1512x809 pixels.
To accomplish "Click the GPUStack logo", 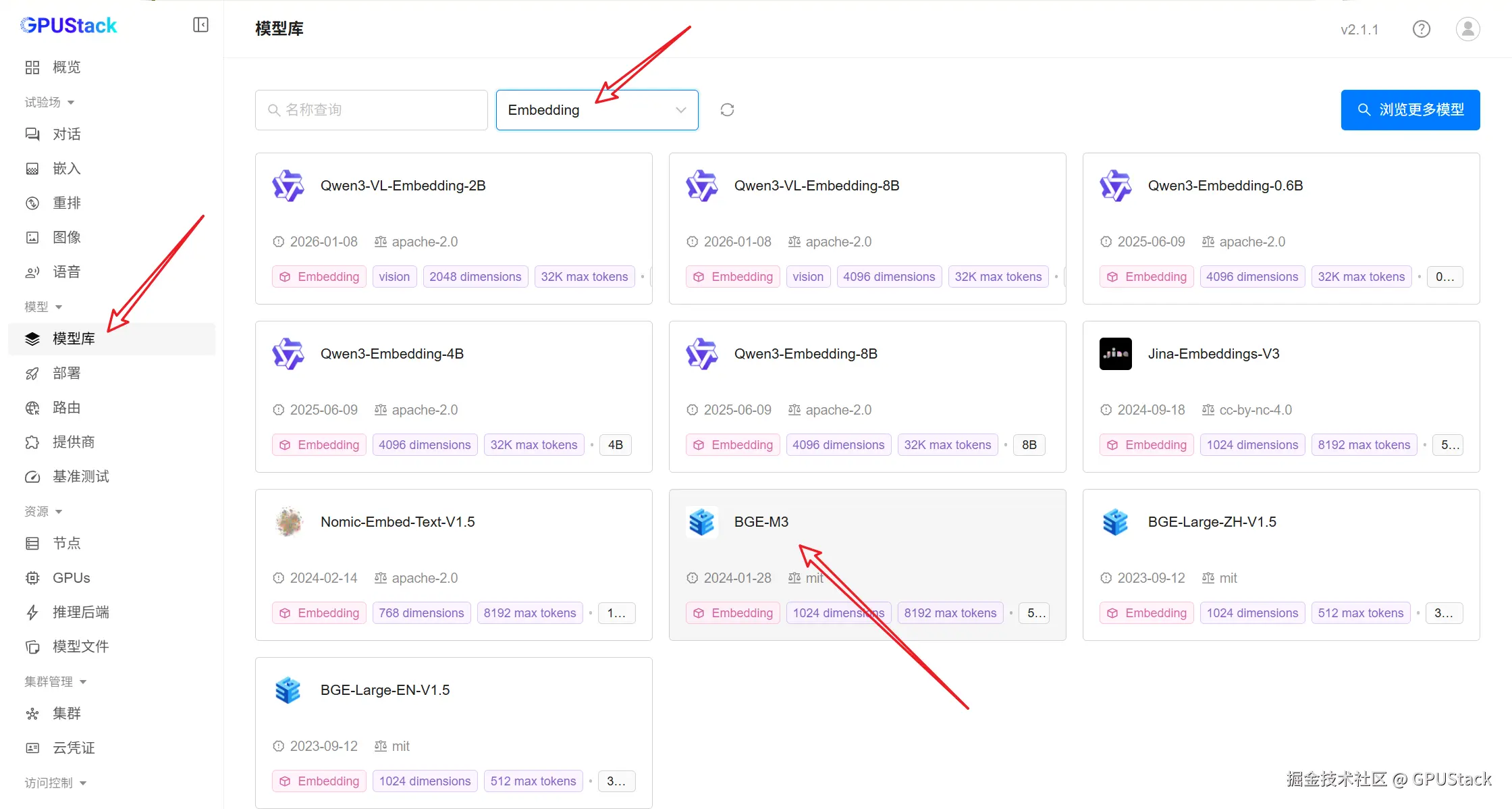I will tap(69, 26).
